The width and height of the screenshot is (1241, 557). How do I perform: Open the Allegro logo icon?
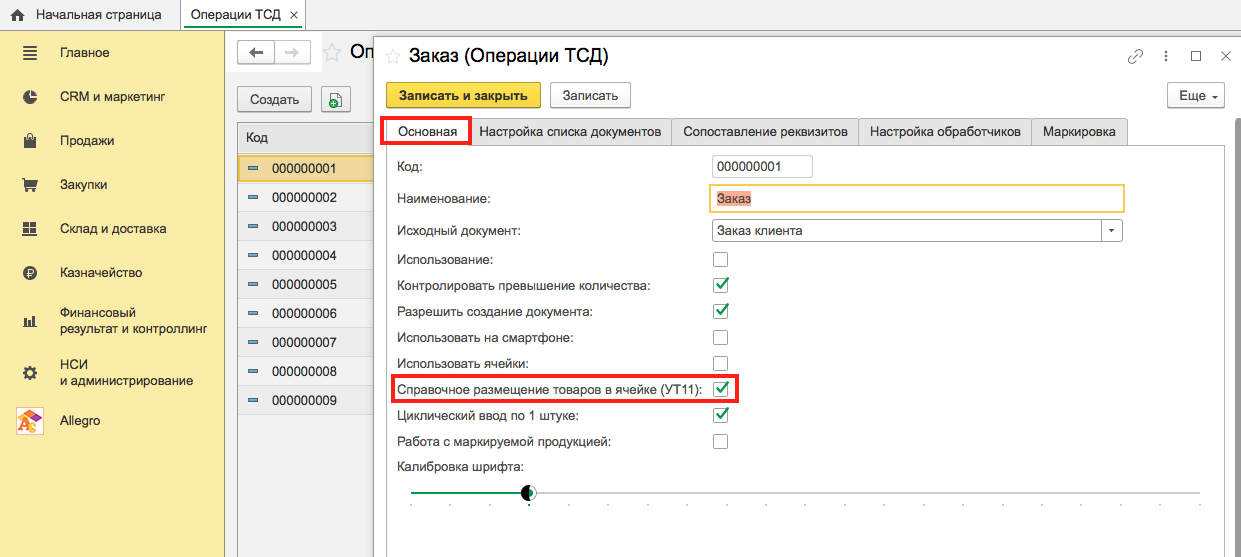30,421
